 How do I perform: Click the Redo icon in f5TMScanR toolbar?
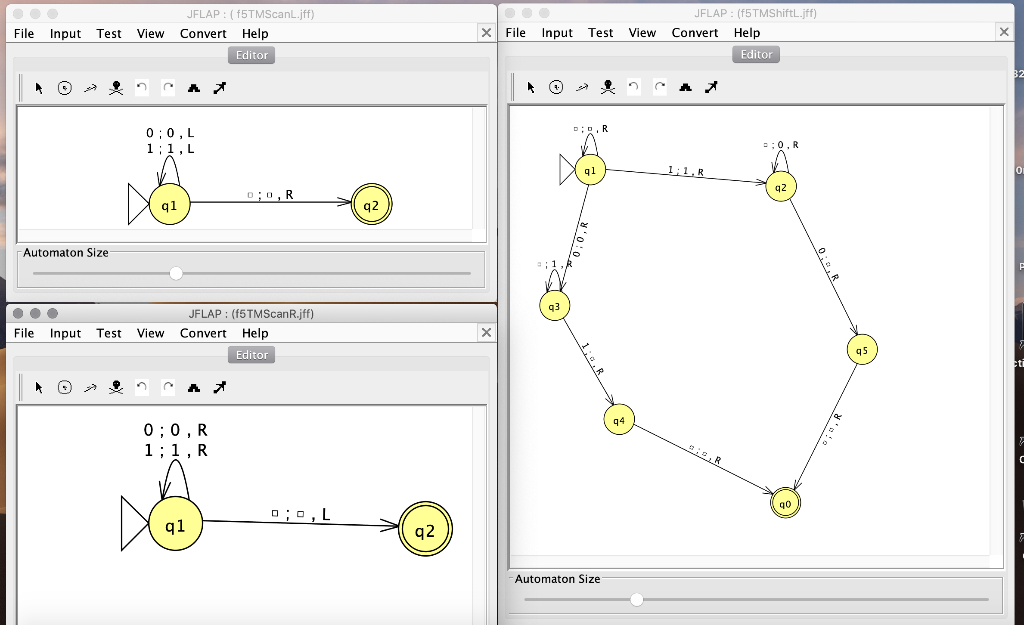pyautogui.click(x=167, y=387)
